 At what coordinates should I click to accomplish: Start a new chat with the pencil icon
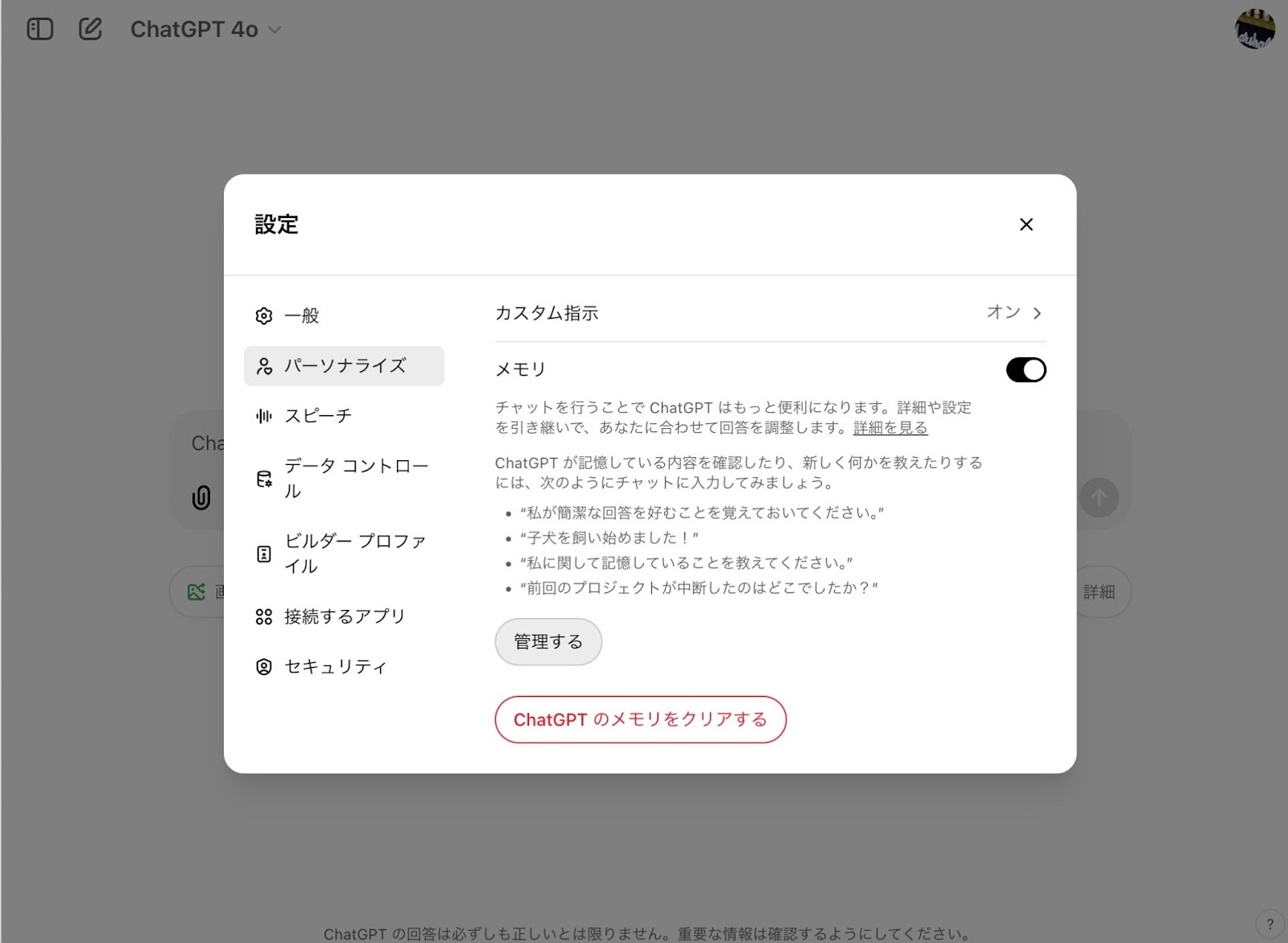pos(90,30)
